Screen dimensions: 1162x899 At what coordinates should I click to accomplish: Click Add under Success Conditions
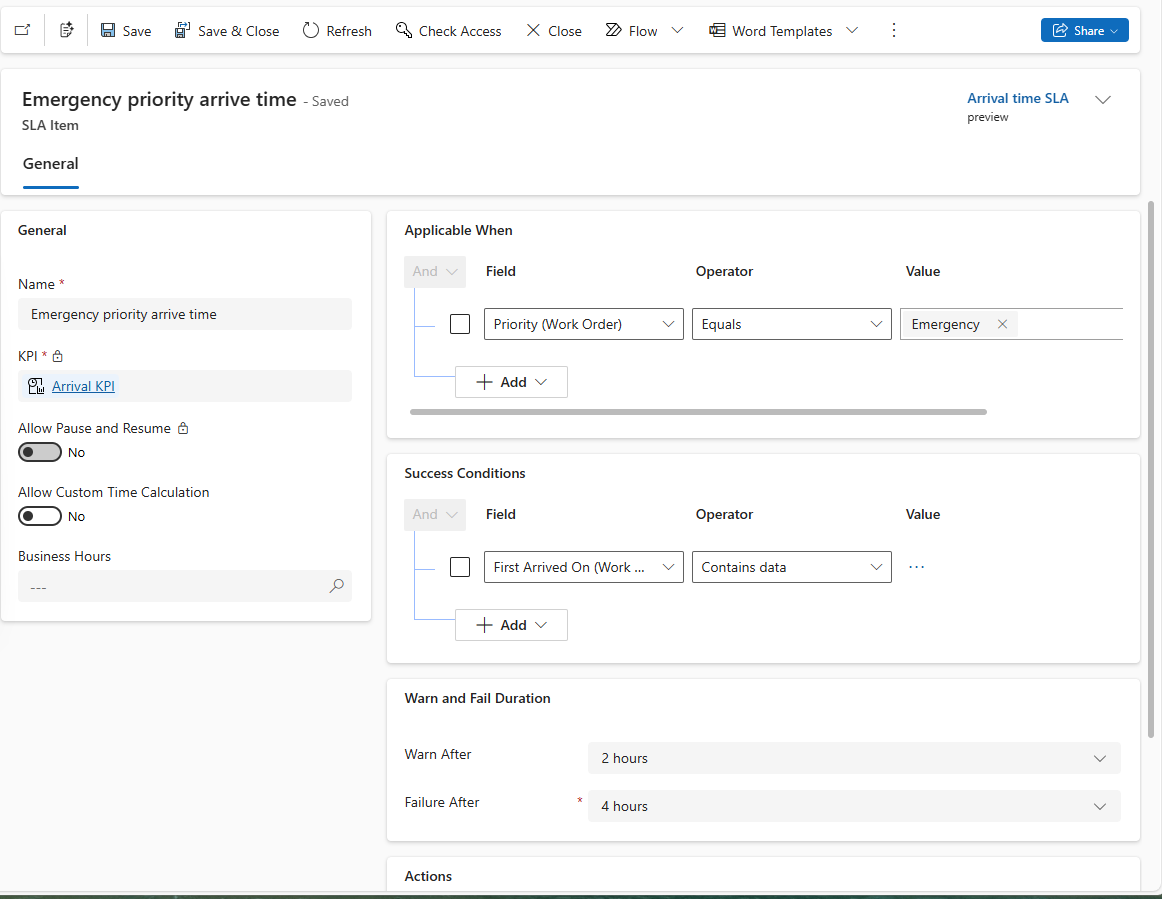coord(511,624)
